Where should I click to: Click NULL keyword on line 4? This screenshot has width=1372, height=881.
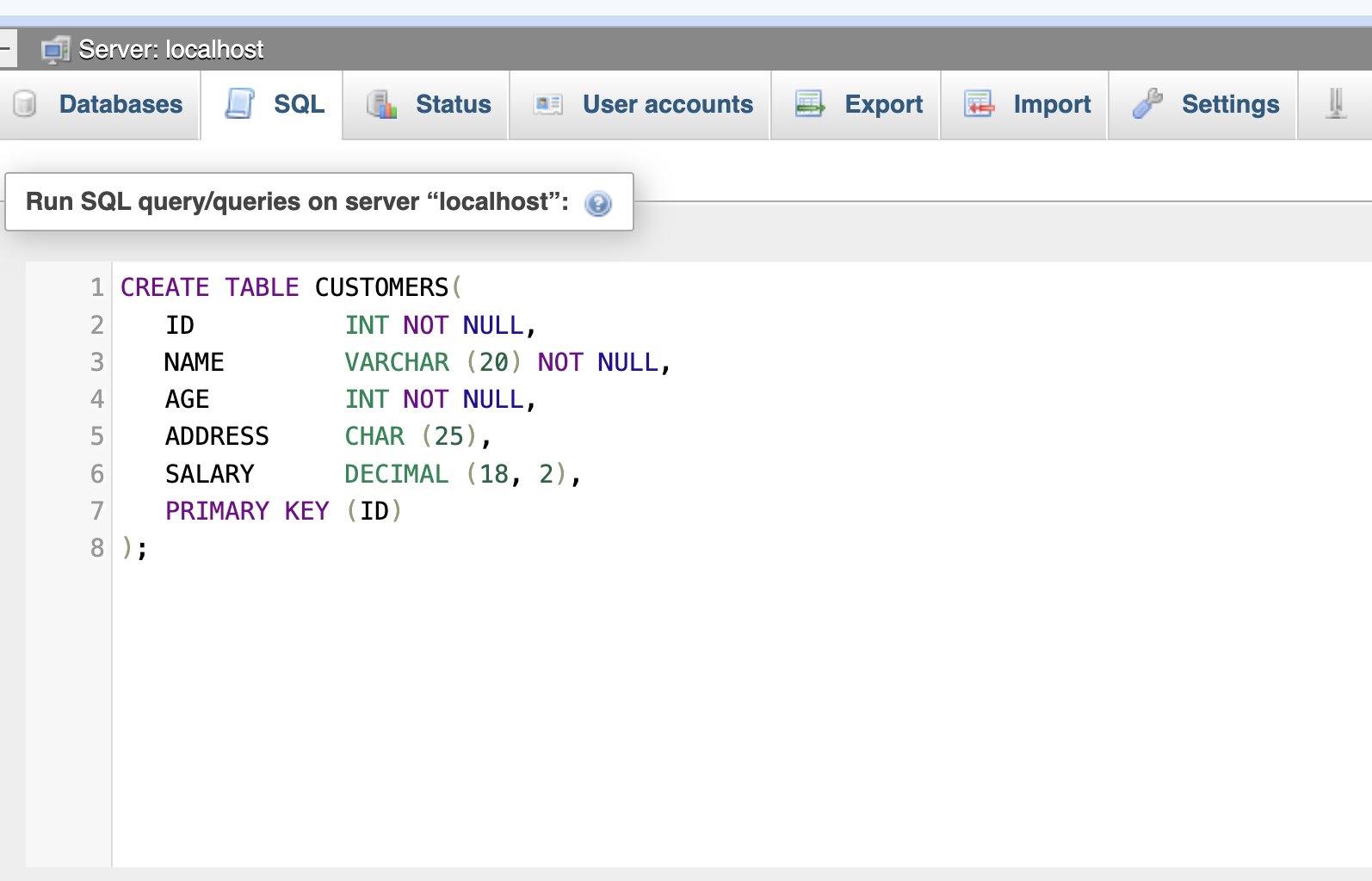(493, 399)
